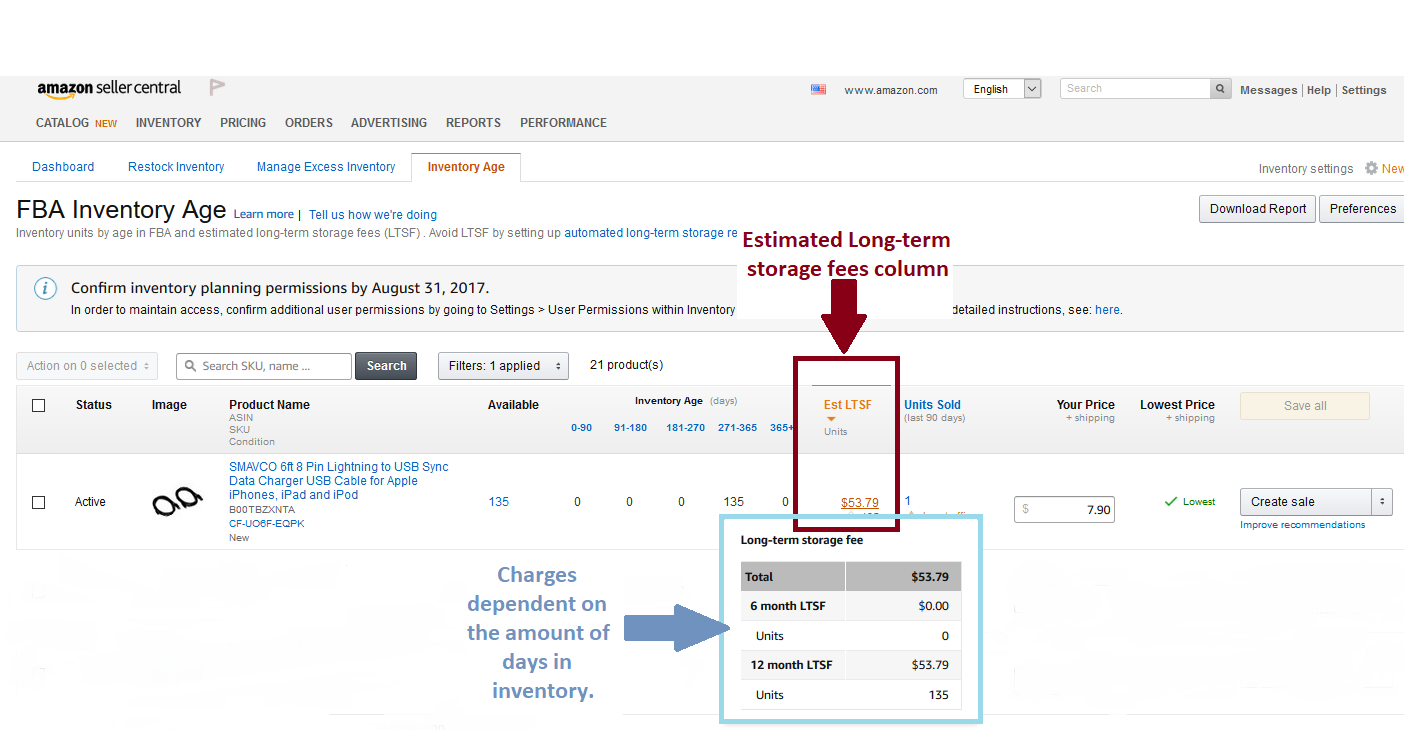
Task: Click the green Lowest price checkmark
Action: pyautogui.click(x=1171, y=502)
